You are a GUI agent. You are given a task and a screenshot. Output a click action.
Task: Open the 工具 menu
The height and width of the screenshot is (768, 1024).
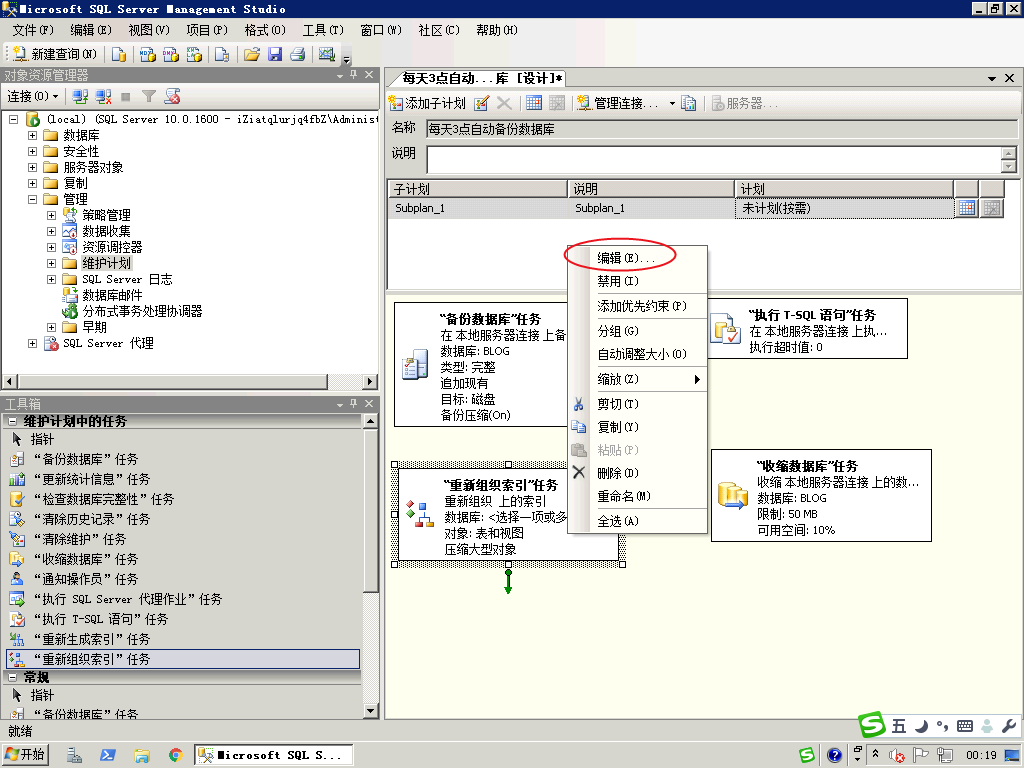323,30
